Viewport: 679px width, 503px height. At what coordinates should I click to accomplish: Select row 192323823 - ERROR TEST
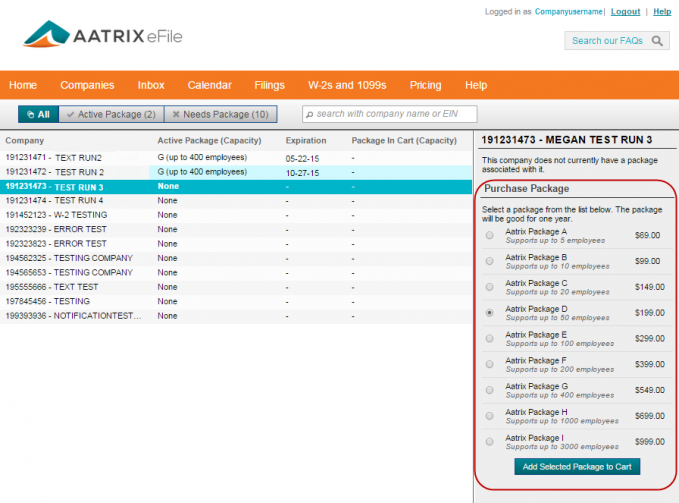[x=236, y=244]
